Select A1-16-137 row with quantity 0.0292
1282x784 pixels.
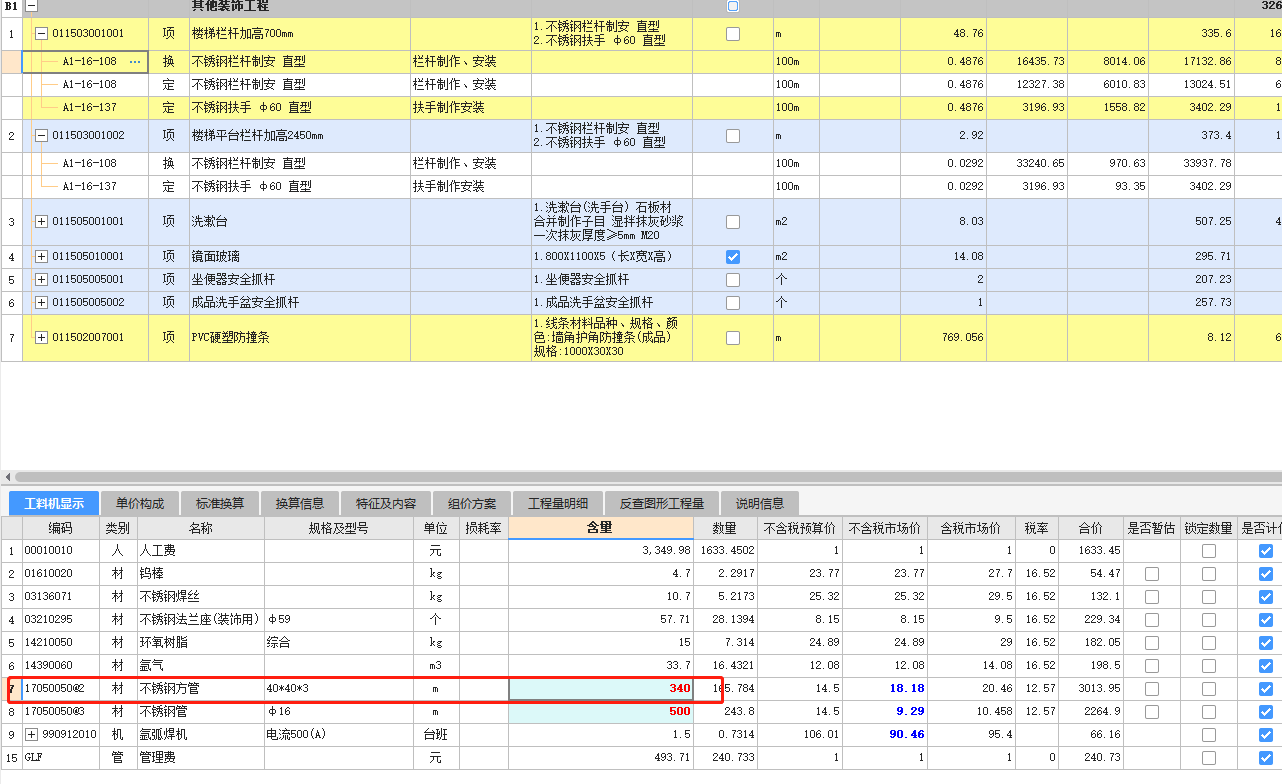pyautogui.click(x=640, y=186)
